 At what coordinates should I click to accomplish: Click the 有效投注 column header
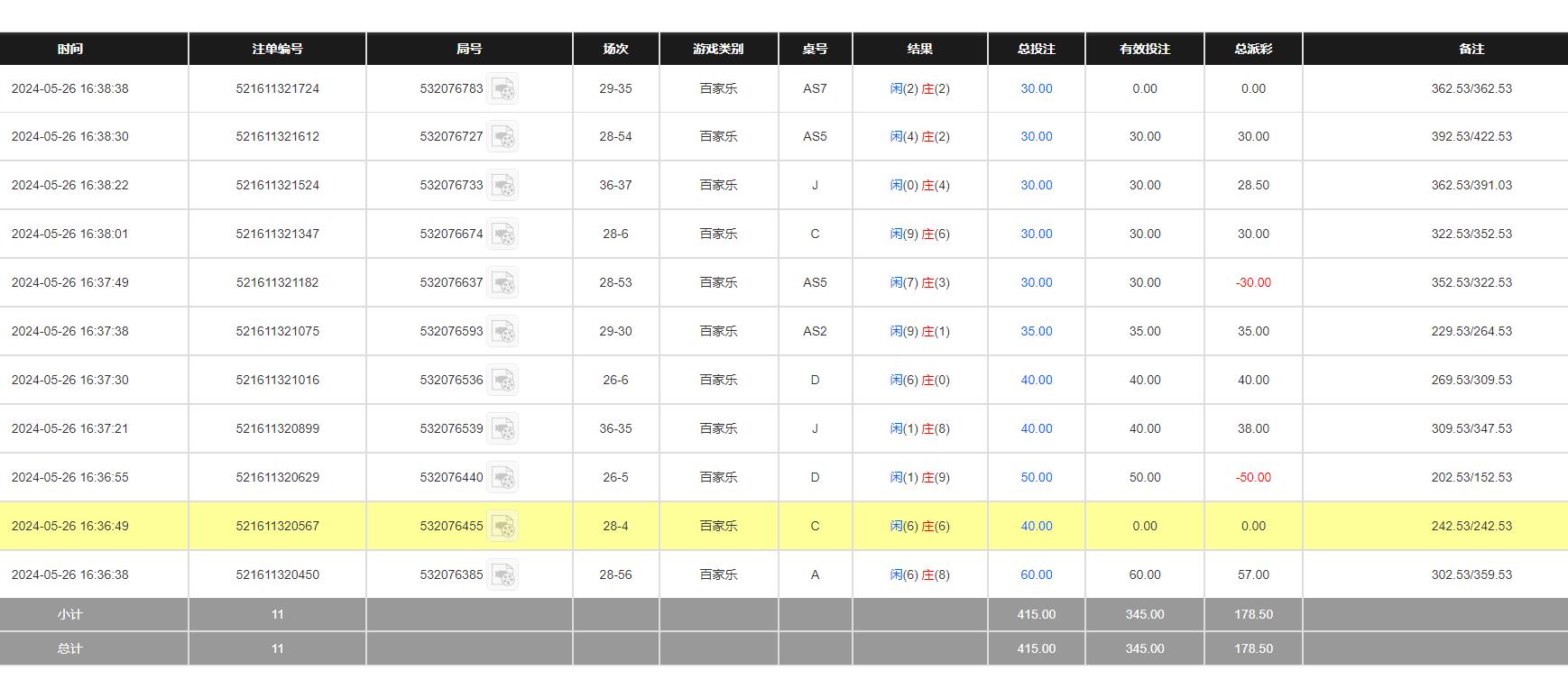1145,49
